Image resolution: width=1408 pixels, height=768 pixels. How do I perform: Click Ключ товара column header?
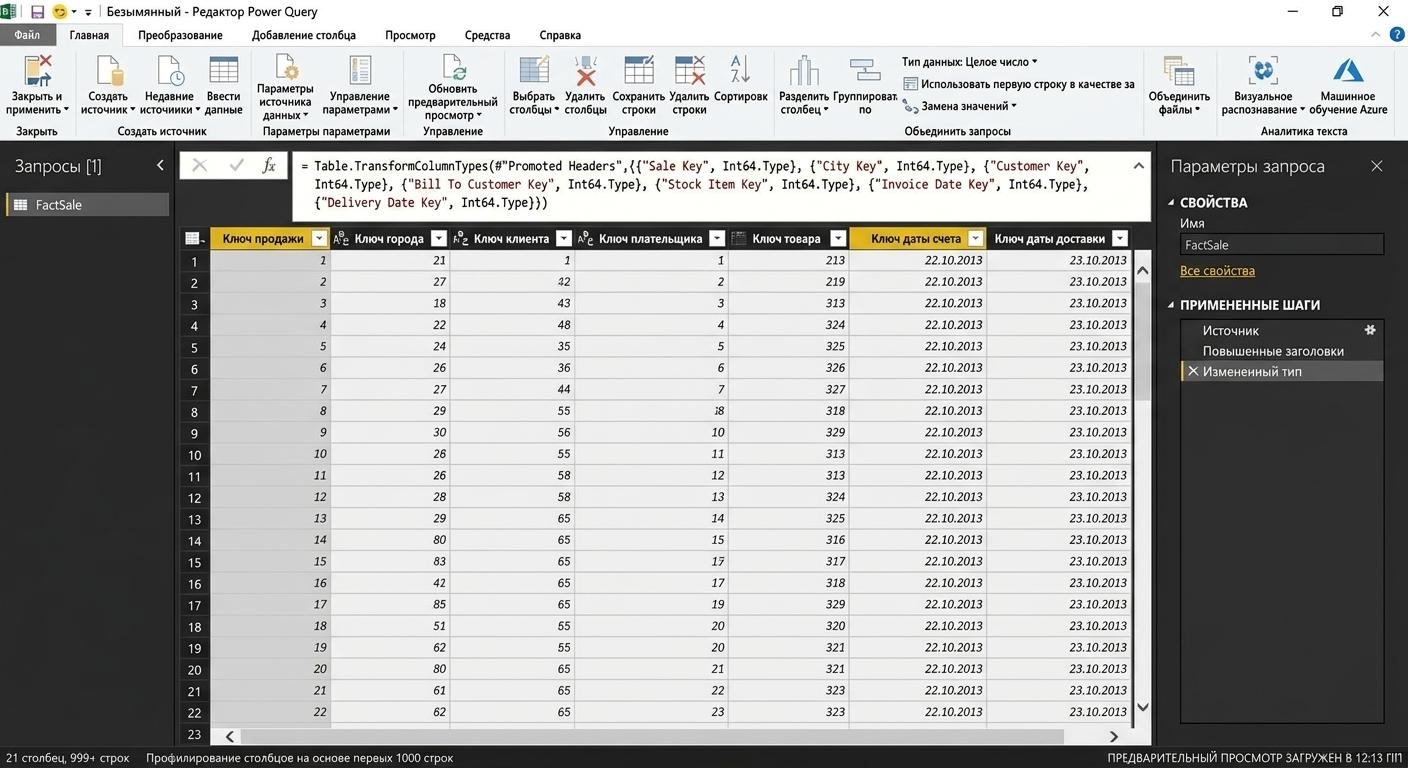click(787, 239)
